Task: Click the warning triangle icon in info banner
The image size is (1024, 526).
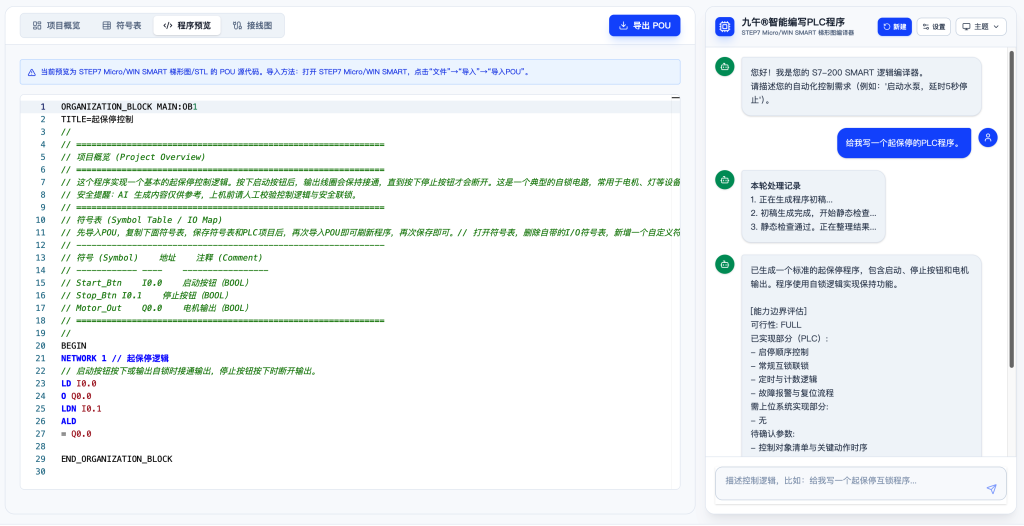Action: (x=32, y=72)
